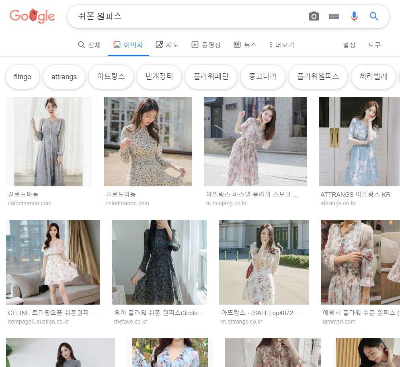Image resolution: width=400 pixels, height=367 pixels.
Task: Open the m.bunjang.co.kr source link
Action: (x=226, y=203)
